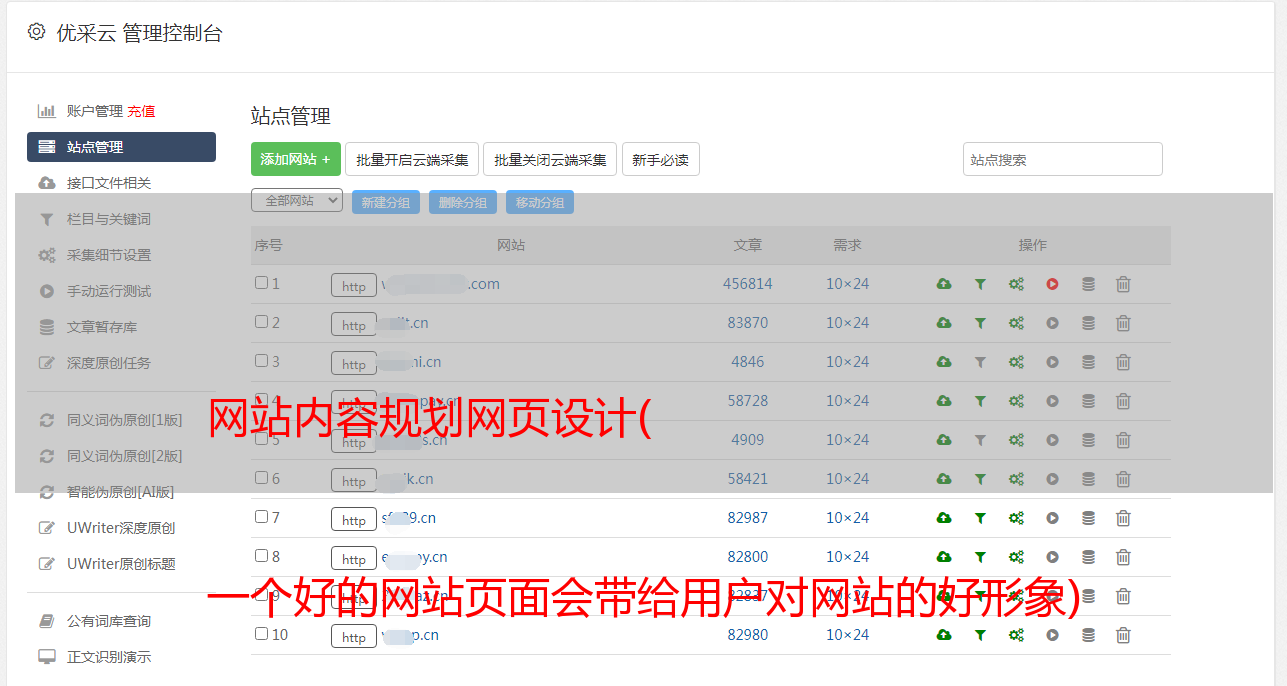Click the trash icon for the 456814-article site
Screen dimensions: 1287x686
1123,284
